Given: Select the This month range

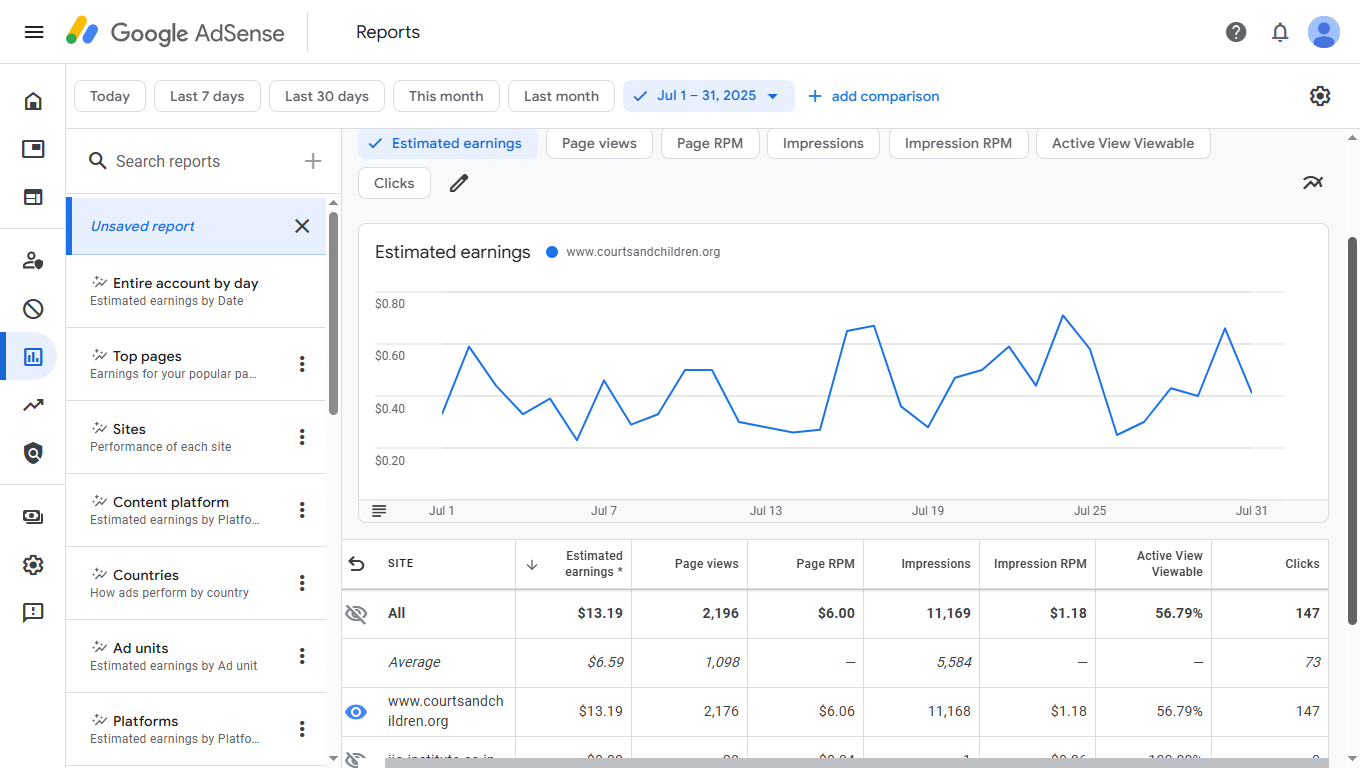Looking at the screenshot, I should tap(446, 96).
